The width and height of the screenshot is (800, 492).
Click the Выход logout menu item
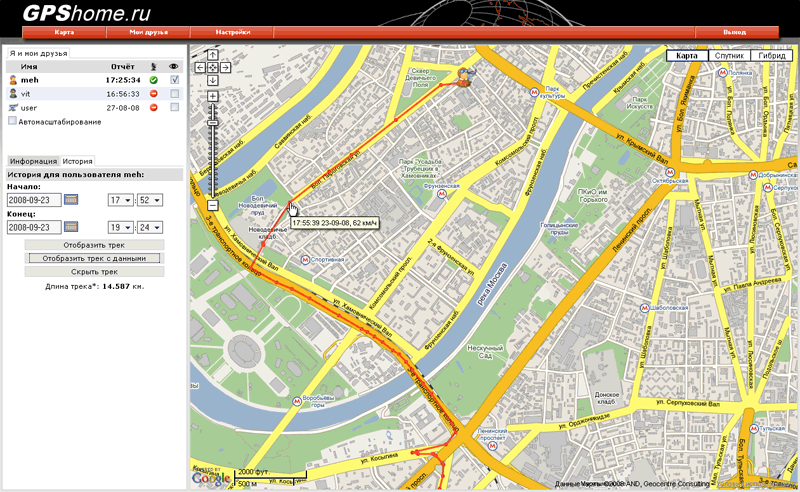click(735, 32)
